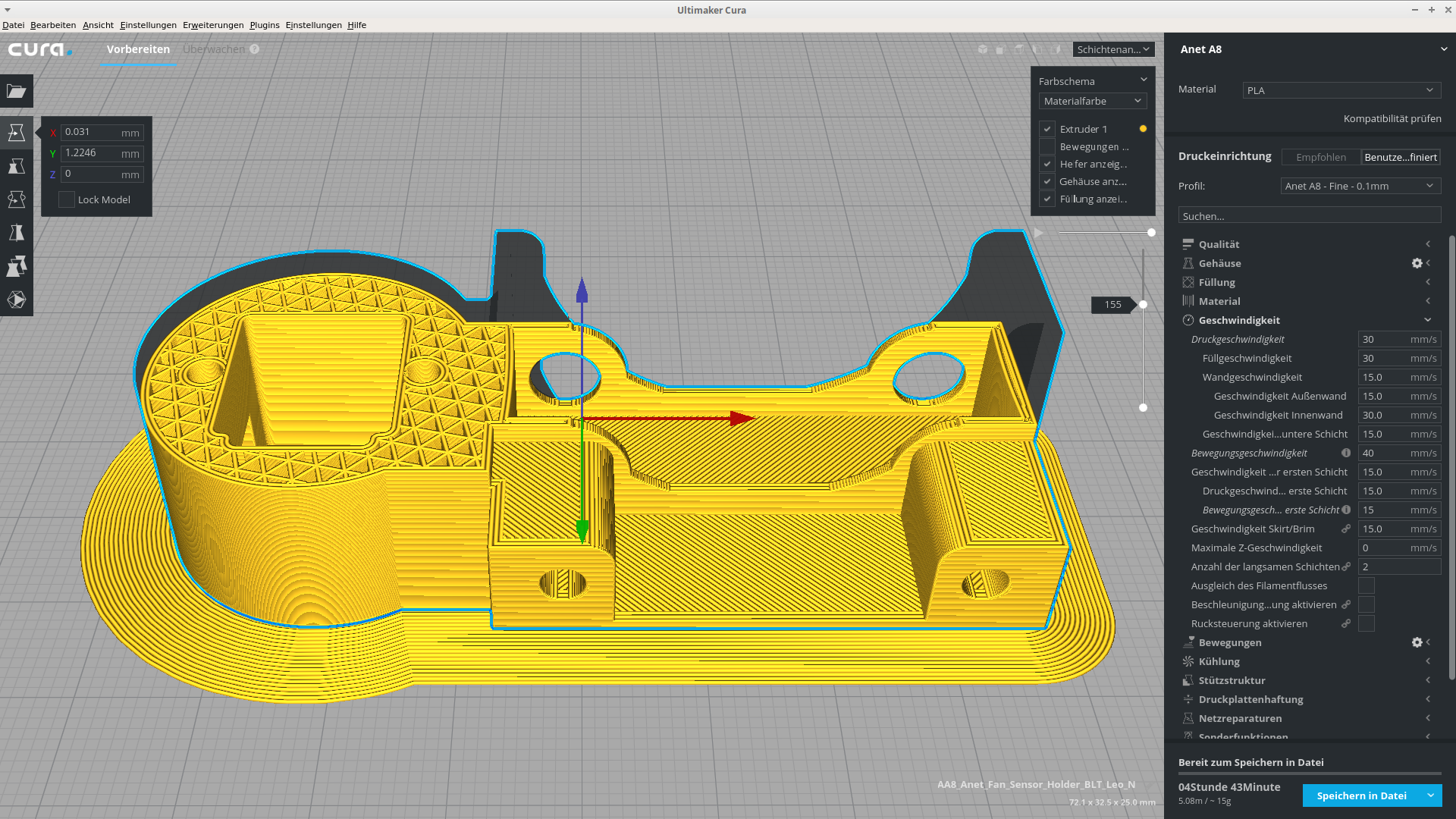The image size is (1456, 819).
Task: Enable the Lock Model checkbox
Action: [x=67, y=199]
